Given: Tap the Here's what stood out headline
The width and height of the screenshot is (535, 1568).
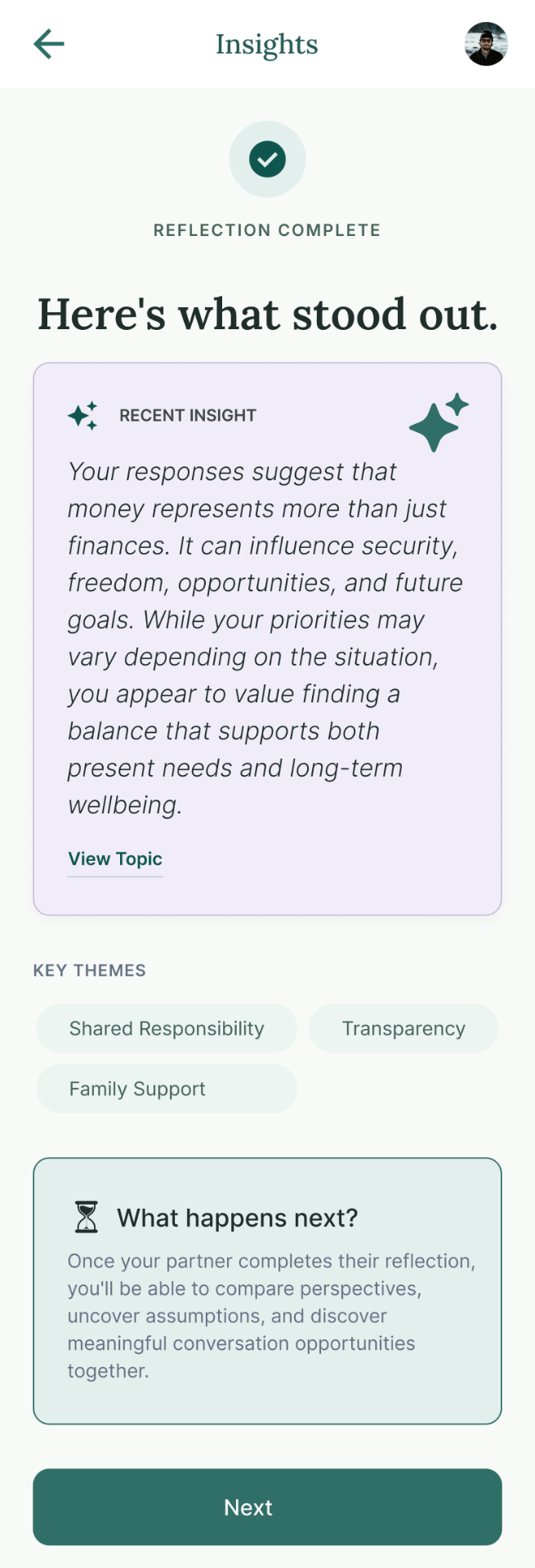Looking at the screenshot, I should [267, 314].
